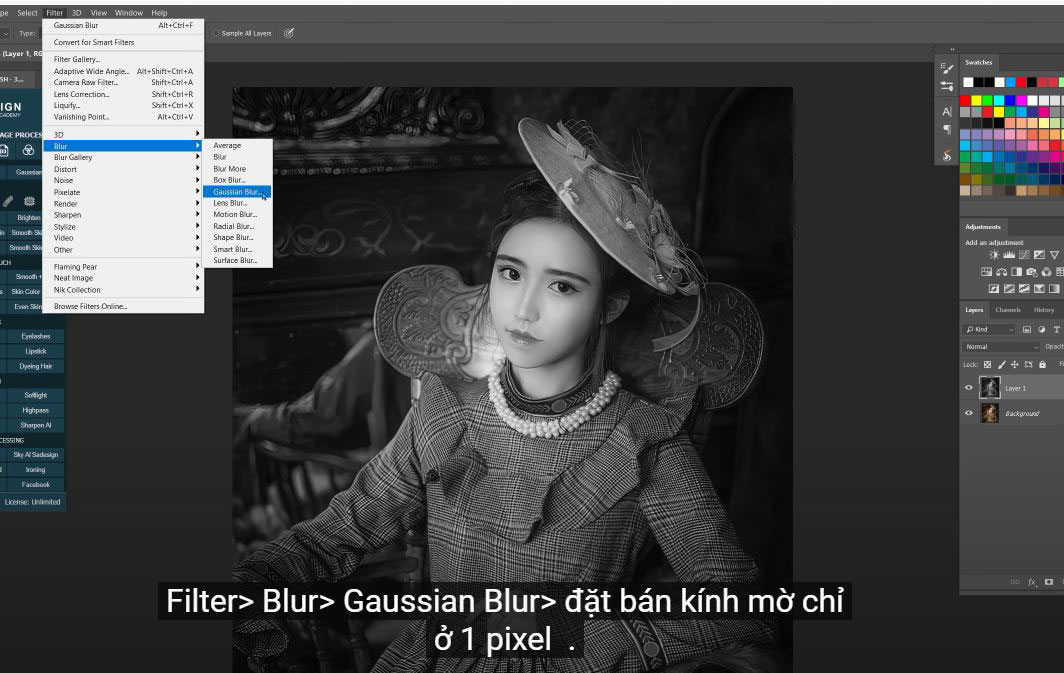Viewport: 1064px width, 673px height.
Task: Add a Levels adjustment histogram icon
Action: point(1009,255)
